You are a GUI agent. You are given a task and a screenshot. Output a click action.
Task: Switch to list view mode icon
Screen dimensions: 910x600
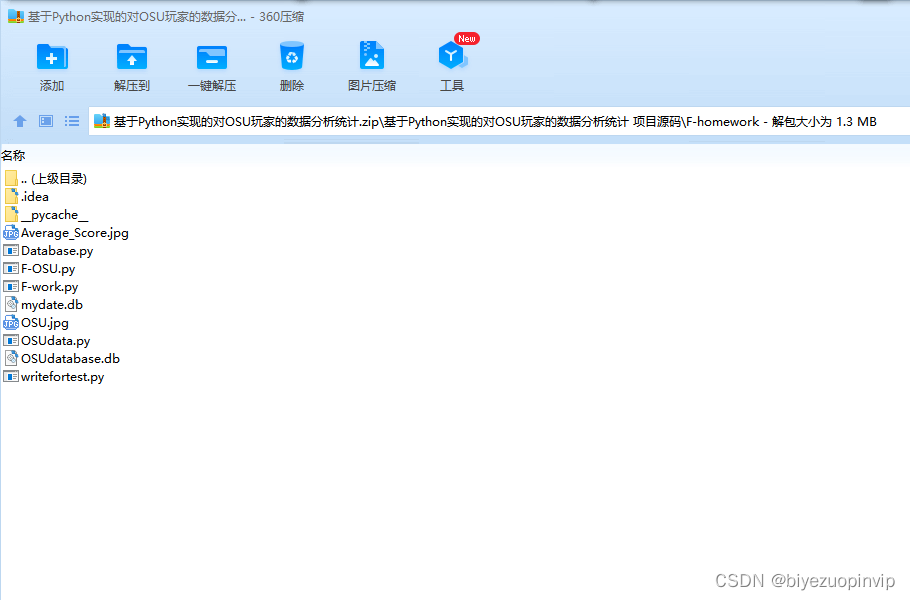pos(72,121)
